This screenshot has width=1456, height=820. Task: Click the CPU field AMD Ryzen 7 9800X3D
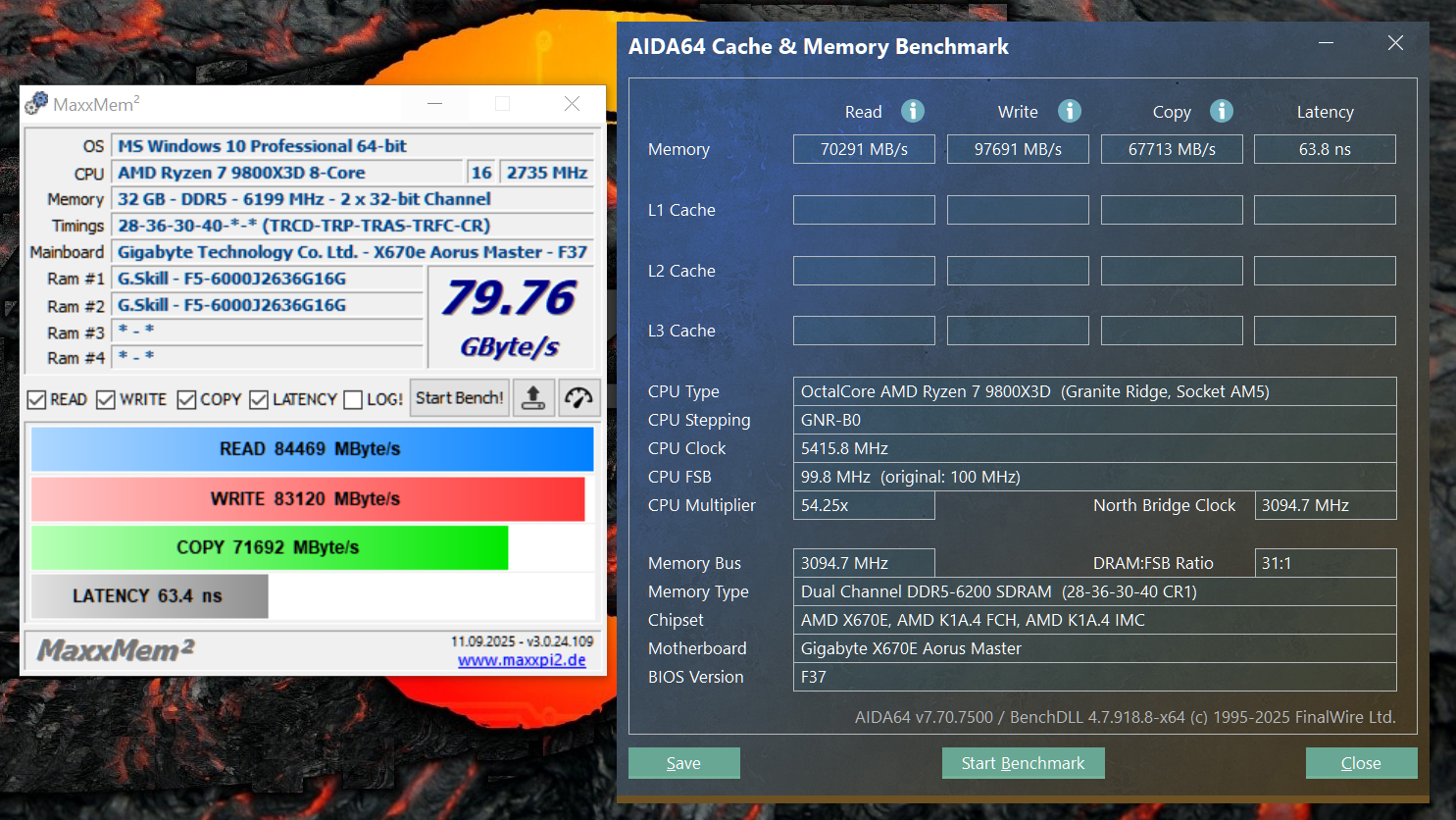click(x=287, y=173)
